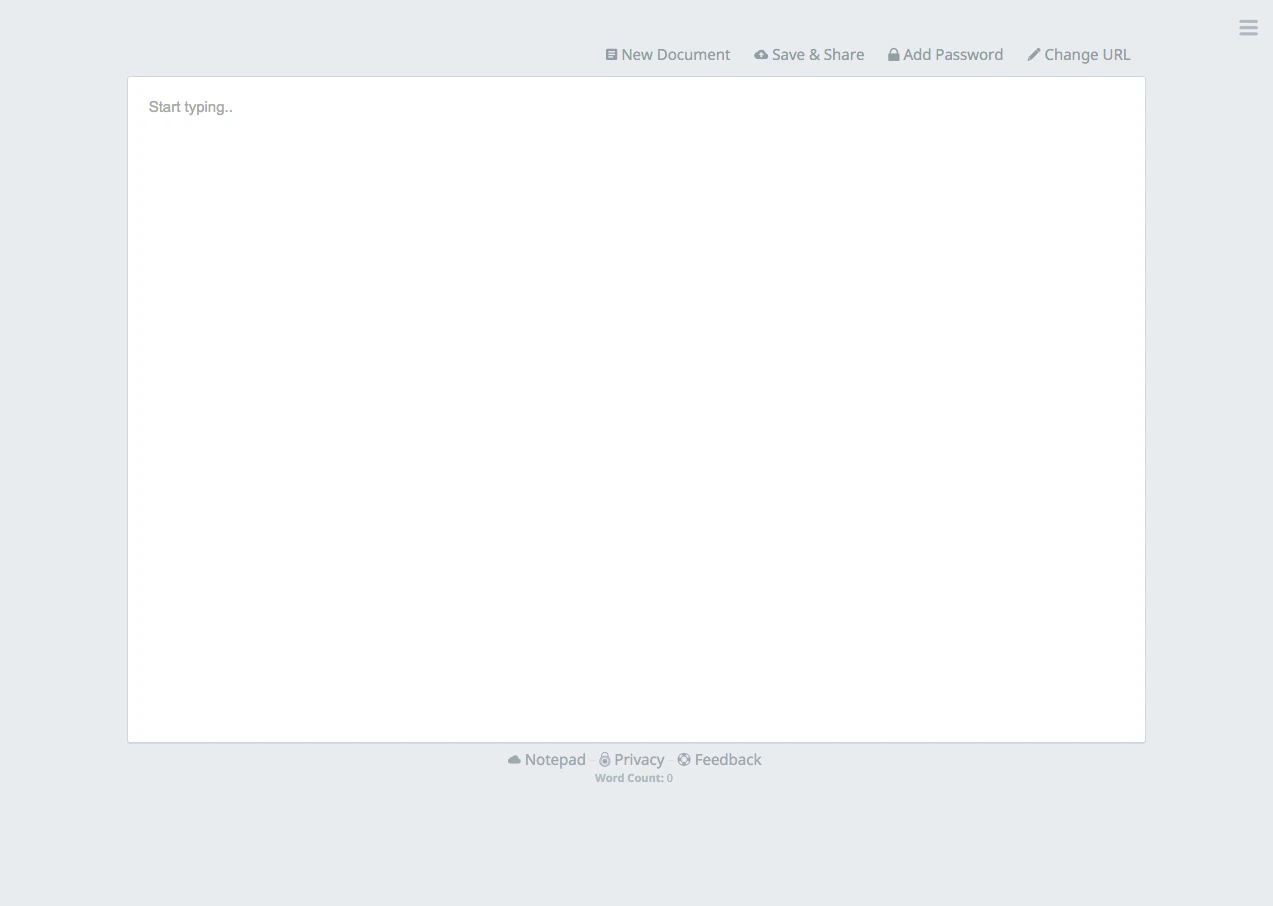1273x906 pixels.
Task: Open the hamburger menu in the top-right corner
Action: (x=1247, y=27)
